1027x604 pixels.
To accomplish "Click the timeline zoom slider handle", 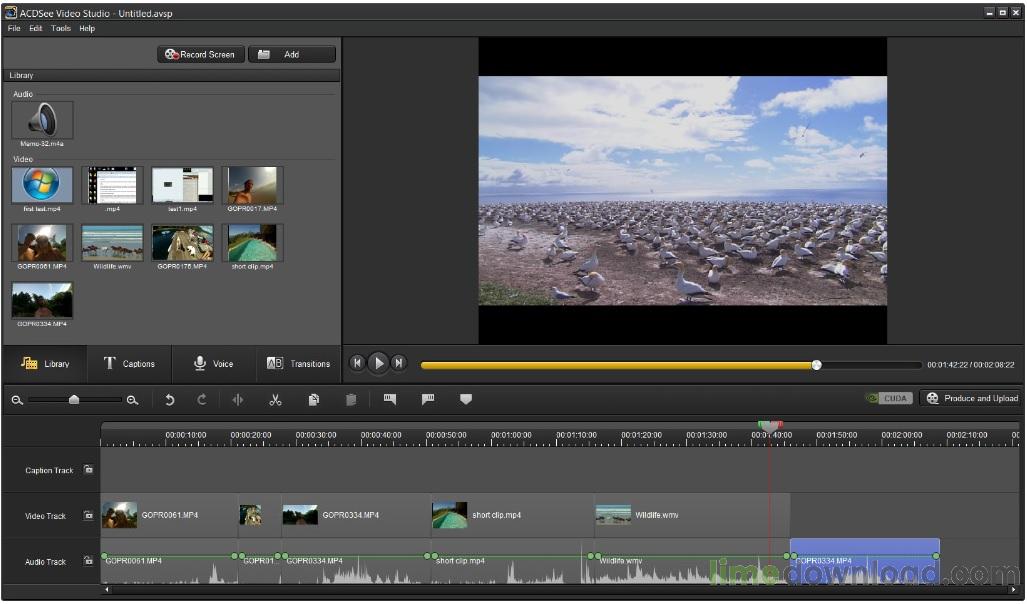I will (74, 400).
